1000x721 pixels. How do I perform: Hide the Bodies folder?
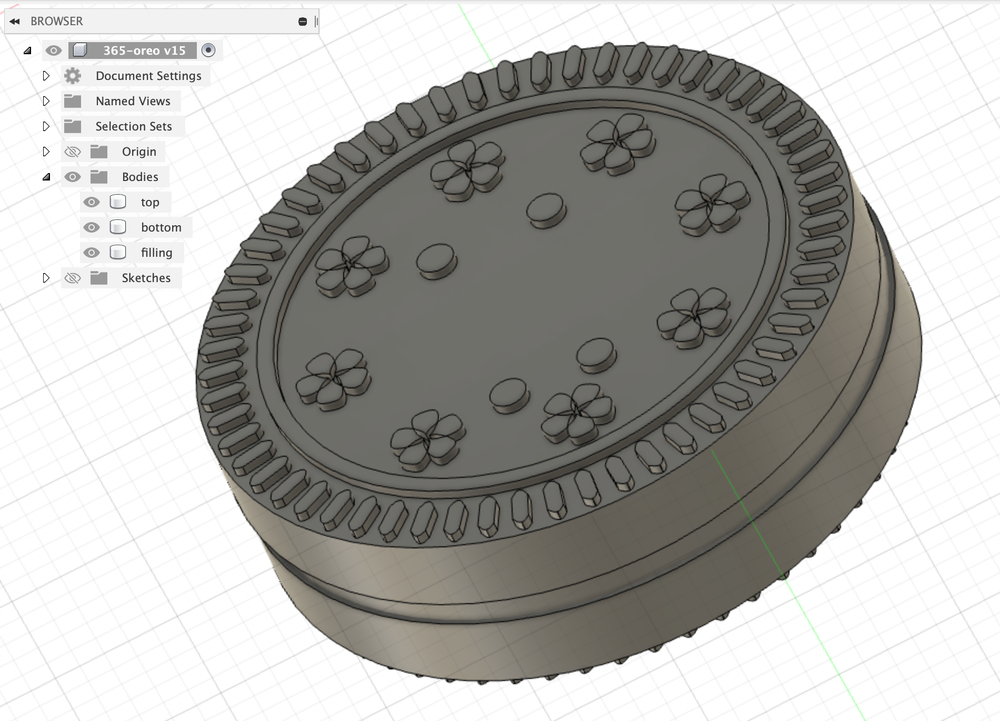[x=73, y=177]
